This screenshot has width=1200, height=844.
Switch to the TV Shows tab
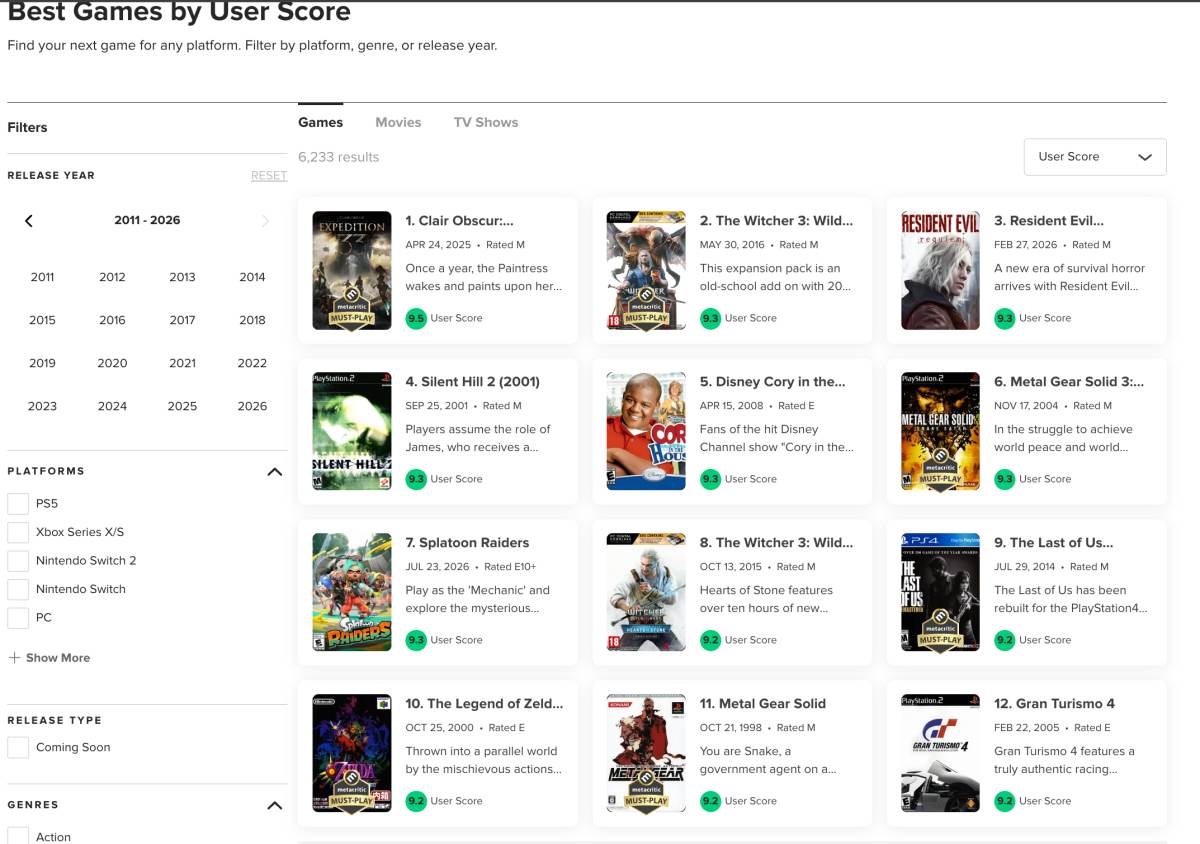(486, 122)
